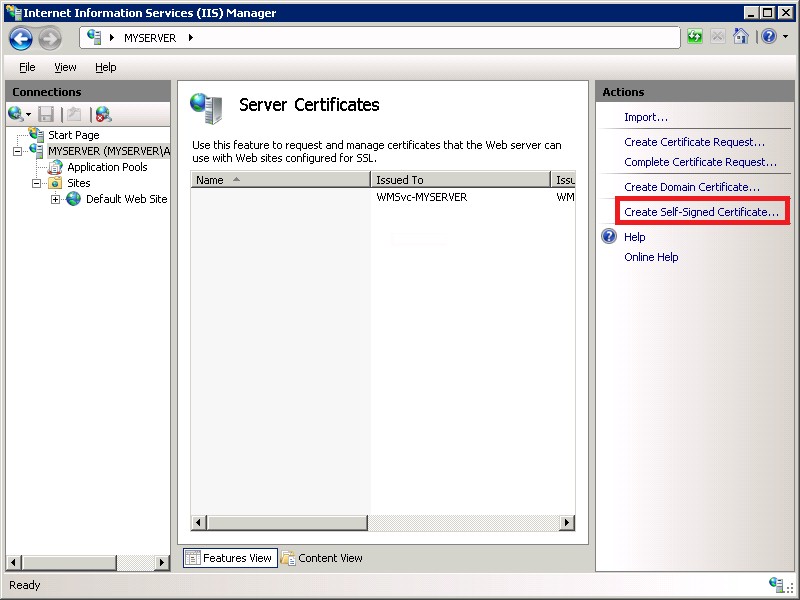Open Online Help link

(x=651, y=257)
